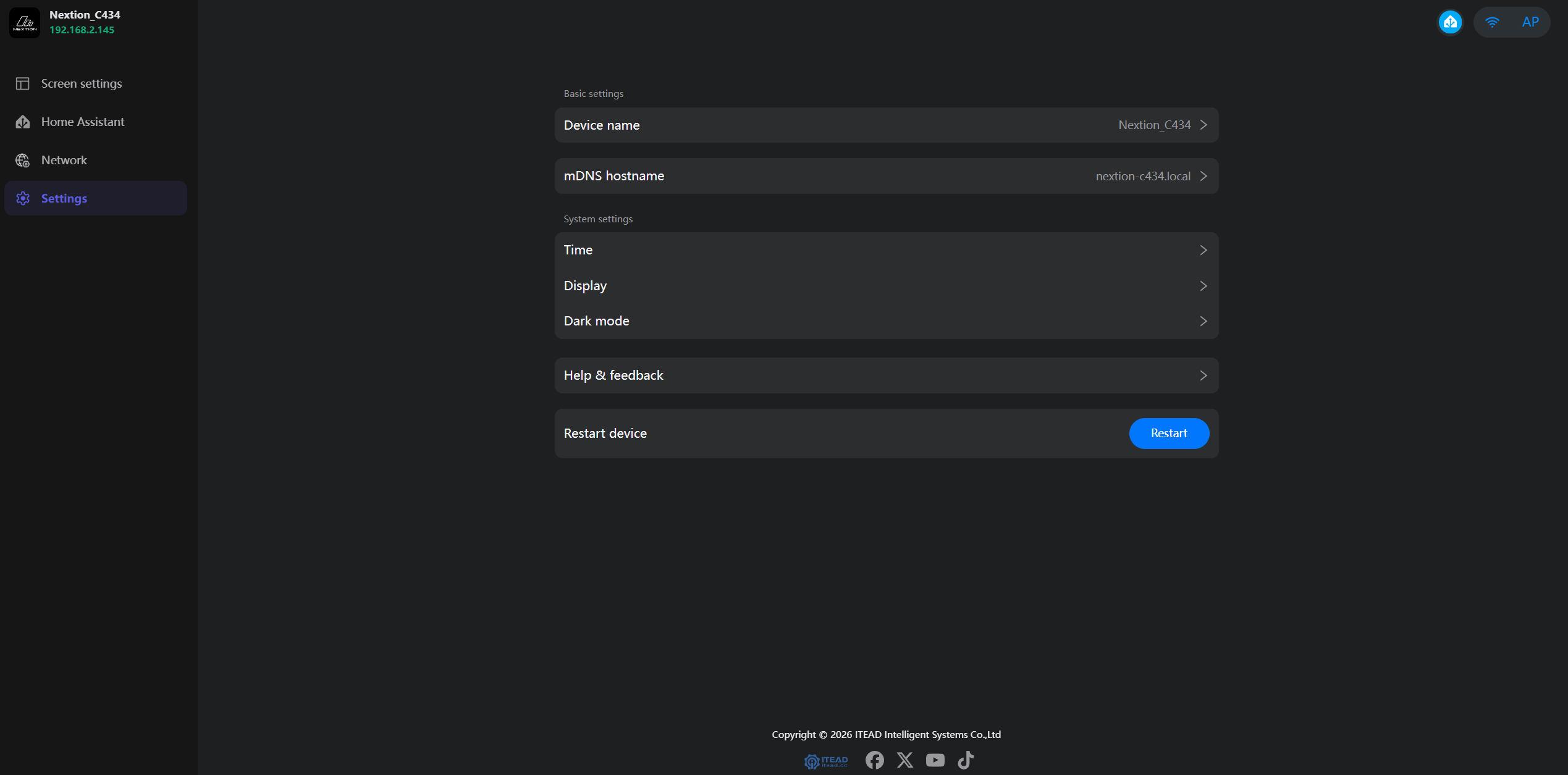Screen dimensions: 1568x775
Task: Open the Time settings chevron
Action: pos(1203,250)
